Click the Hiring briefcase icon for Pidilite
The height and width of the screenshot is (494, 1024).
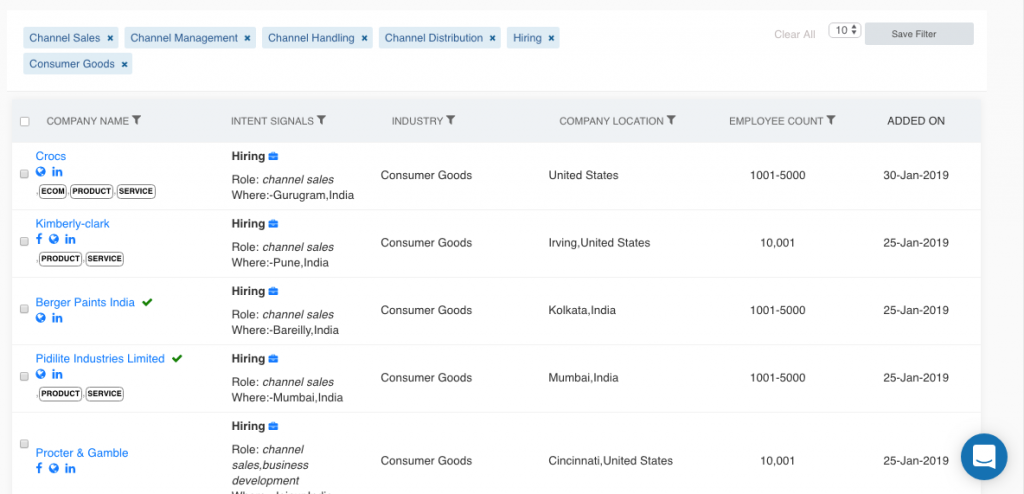point(274,359)
